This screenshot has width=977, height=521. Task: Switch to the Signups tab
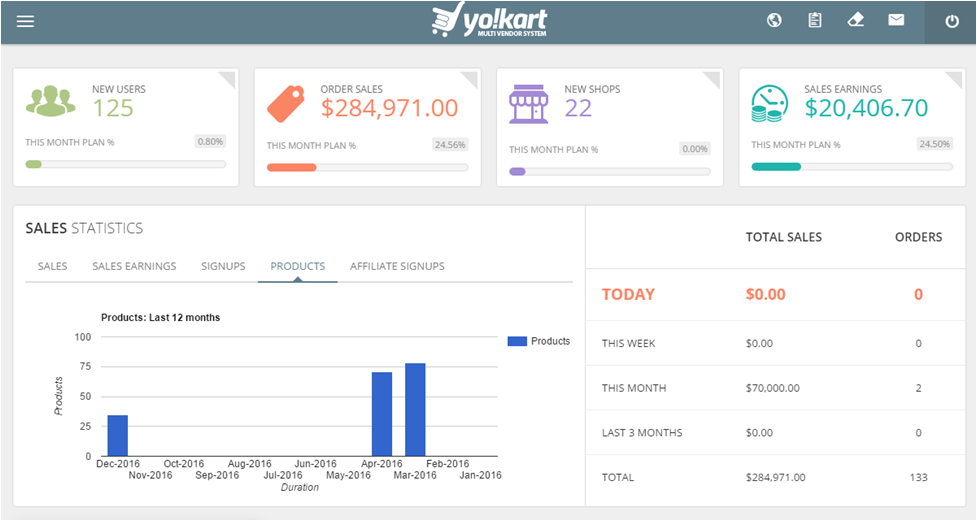[223, 266]
